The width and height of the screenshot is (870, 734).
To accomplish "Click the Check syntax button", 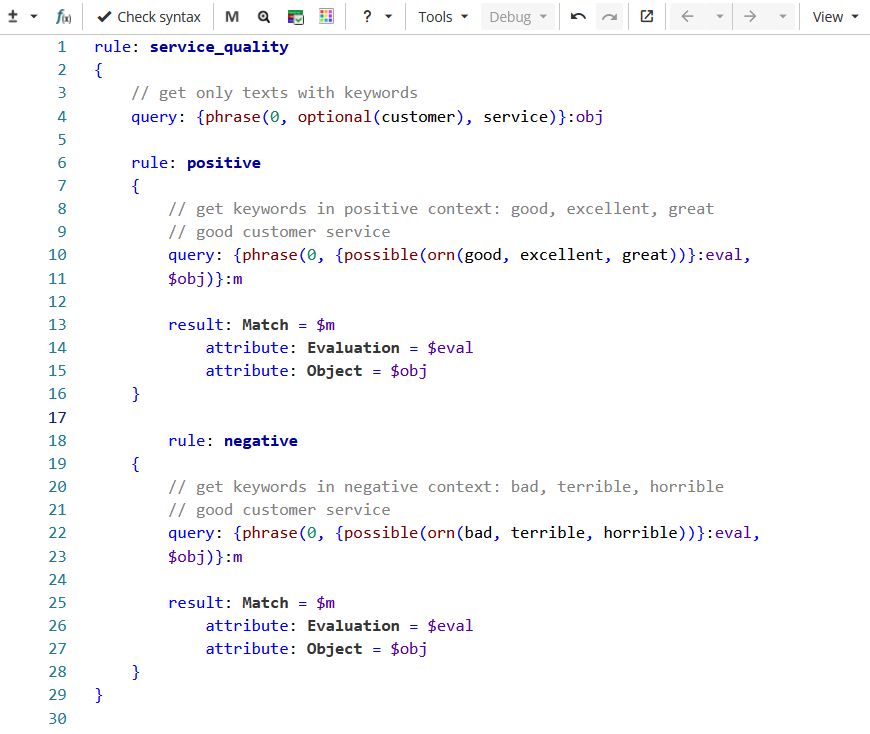I will (148, 17).
